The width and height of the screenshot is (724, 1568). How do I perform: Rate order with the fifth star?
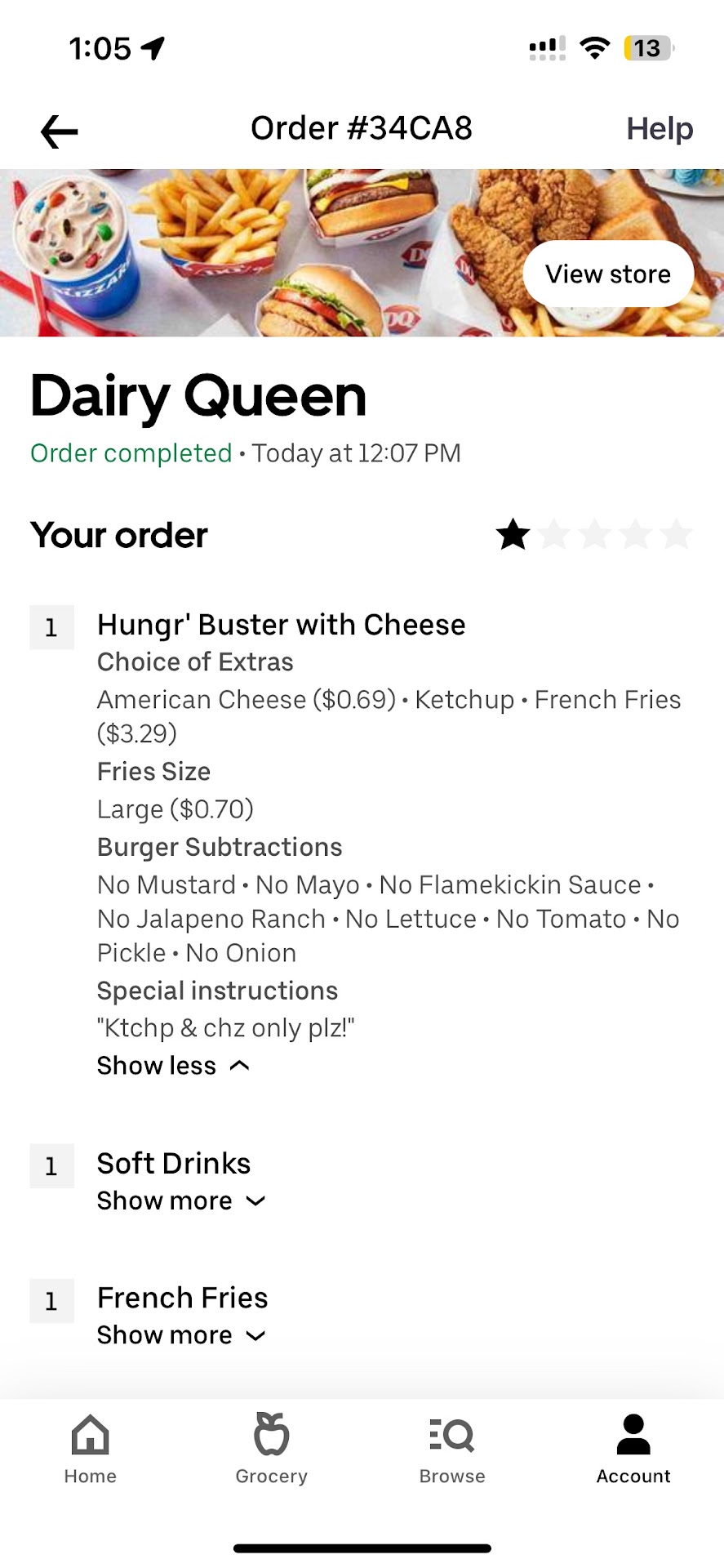pyautogui.click(x=677, y=535)
